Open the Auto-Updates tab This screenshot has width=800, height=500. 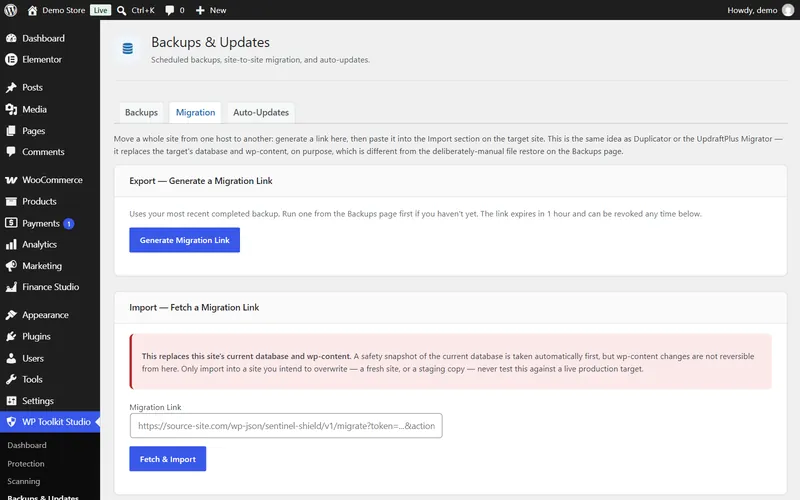coord(261,112)
